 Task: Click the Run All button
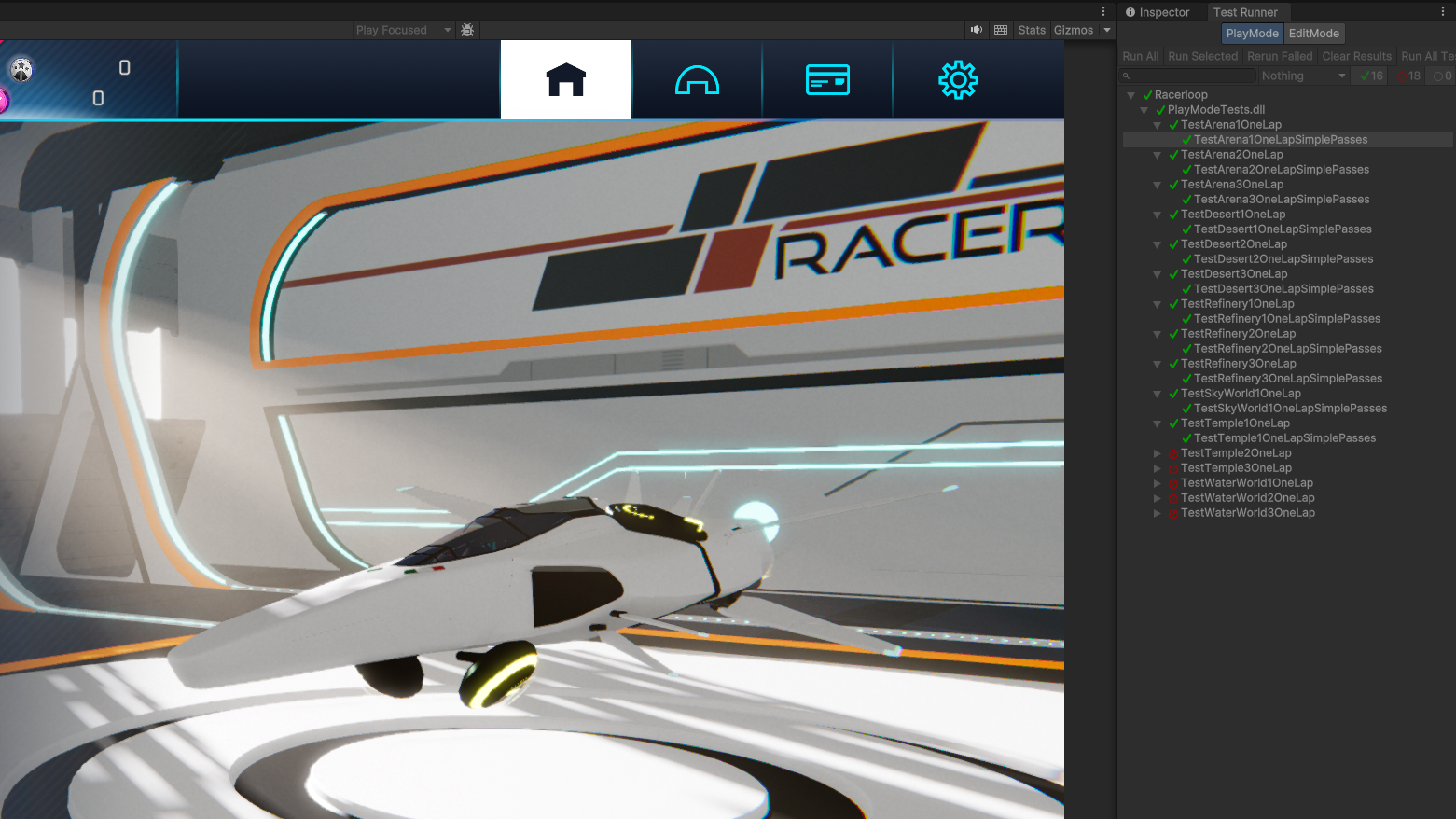pyautogui.click(x=1141, y=56)
